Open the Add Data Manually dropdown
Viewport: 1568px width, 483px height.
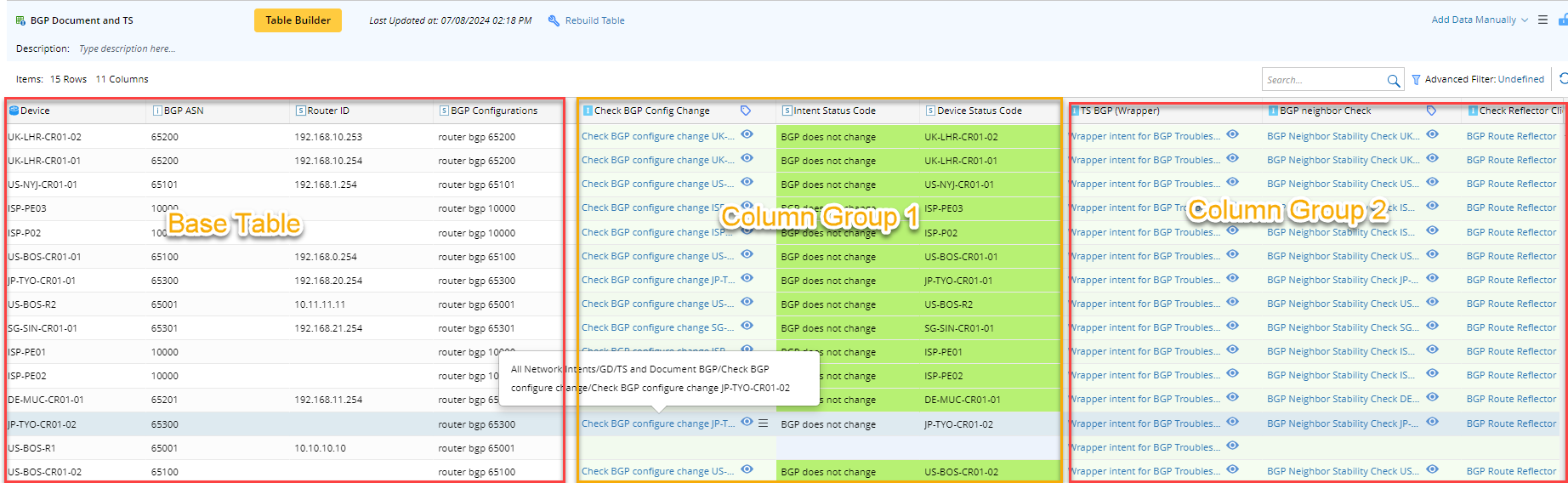coord(1480,20)
